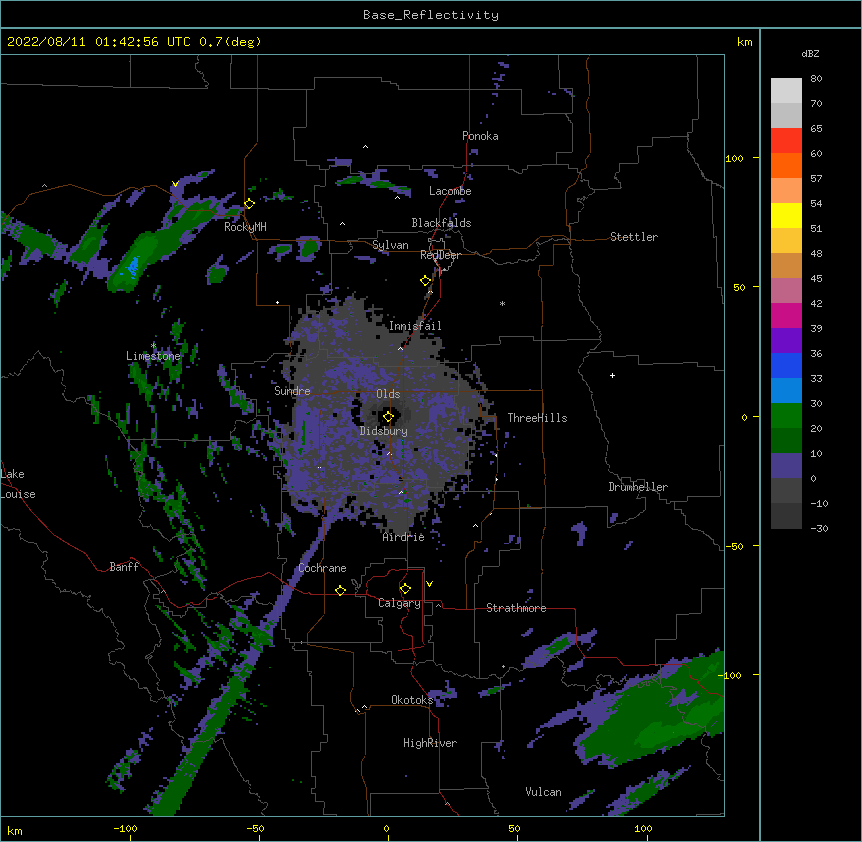Image resolution: width=862 pixels, height=842 pixels.
Task: Click the Innisfail city label
Action: pyautogui.click(x=415, y=326)
